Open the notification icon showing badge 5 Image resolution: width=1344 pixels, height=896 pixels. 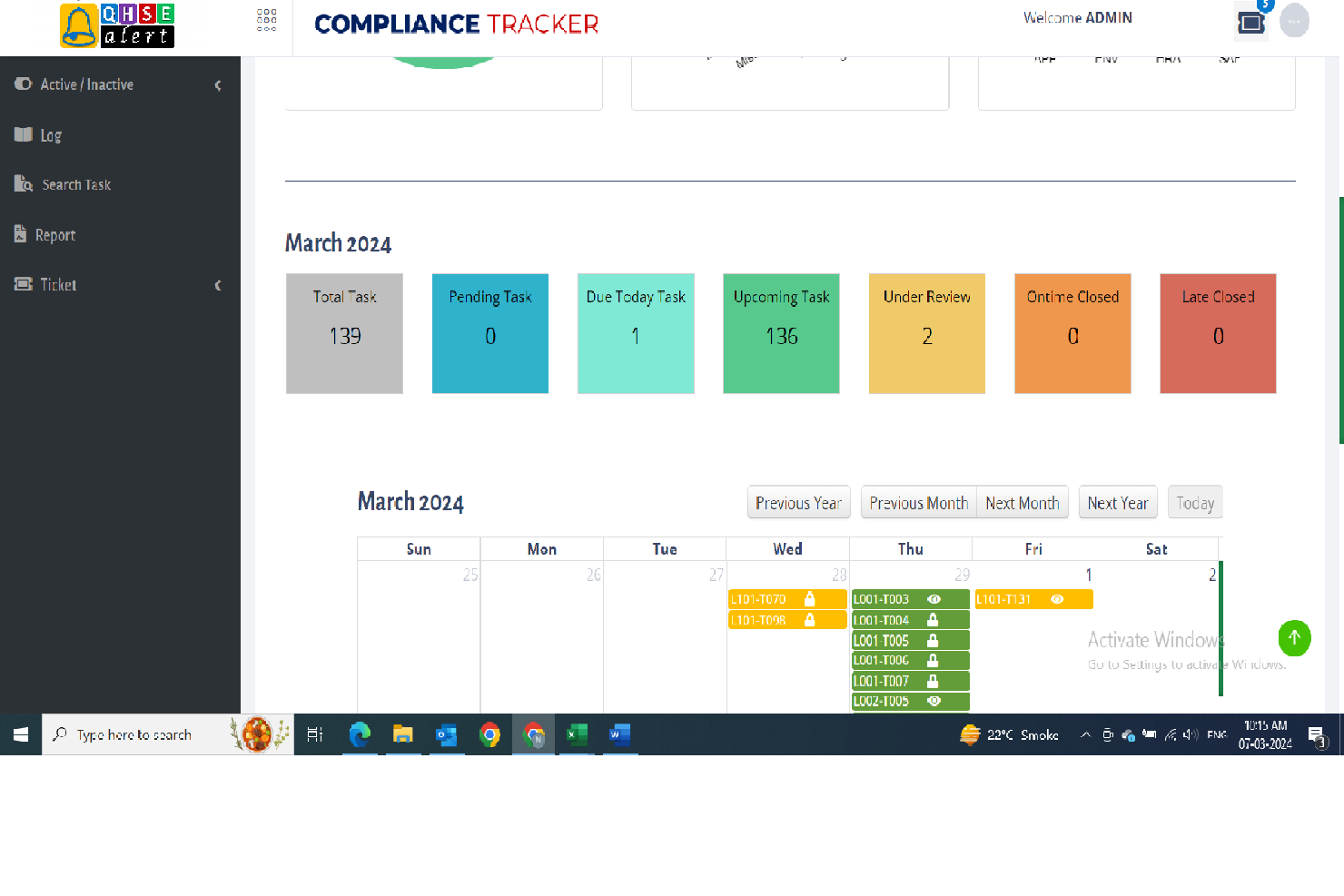[1251, 20]
